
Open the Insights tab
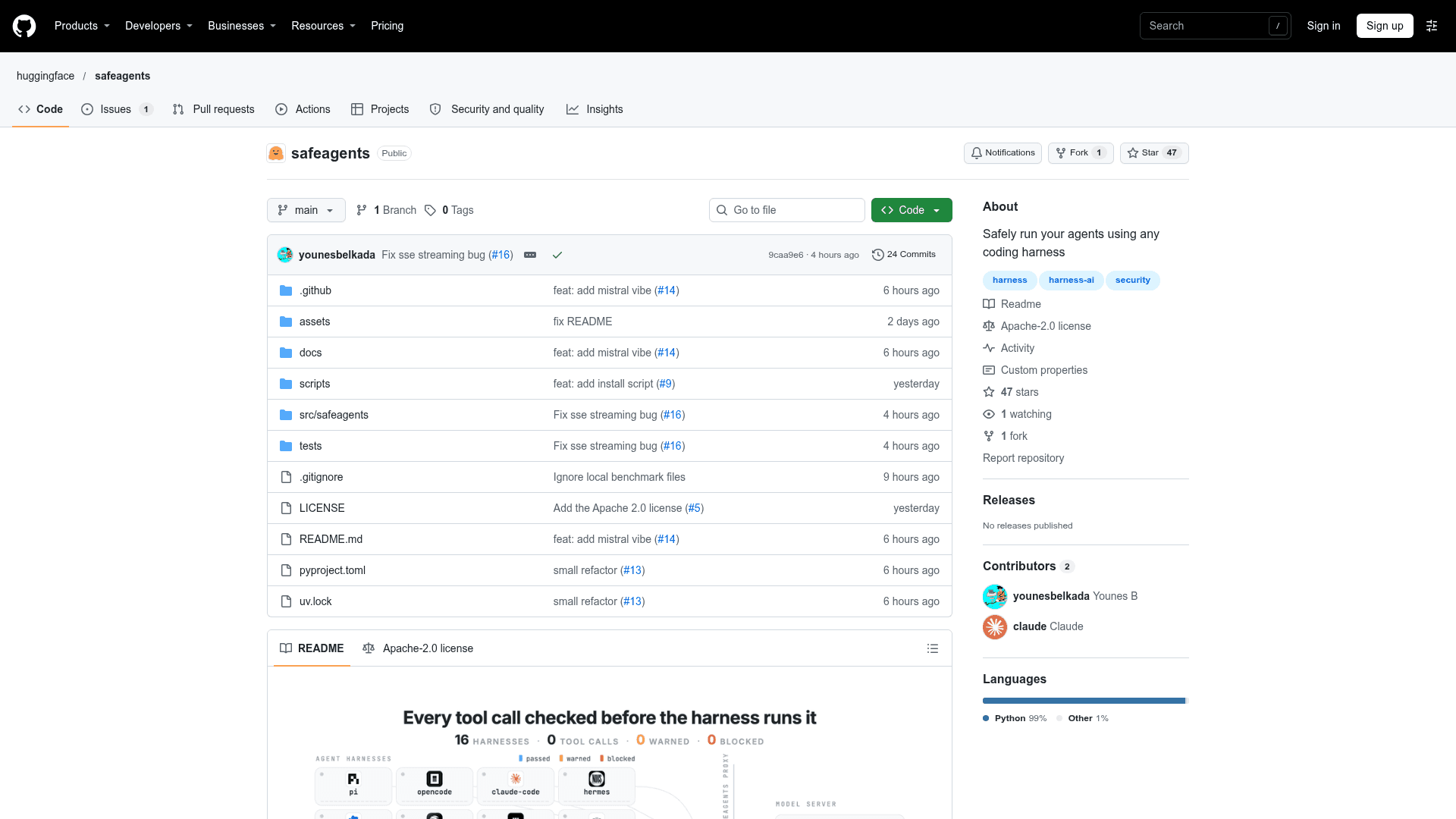coord(595,109)
